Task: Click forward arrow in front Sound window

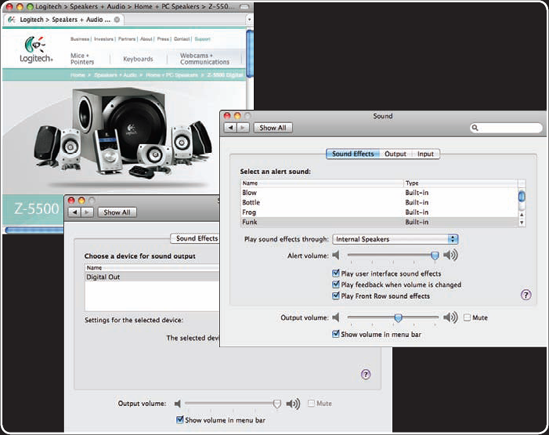Action: [243, 128]
